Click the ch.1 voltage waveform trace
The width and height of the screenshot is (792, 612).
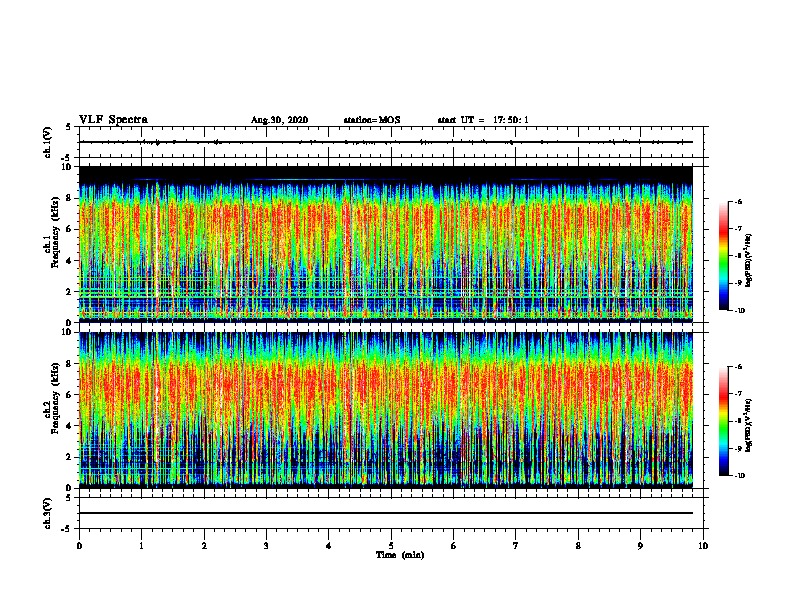coord(386,142)
